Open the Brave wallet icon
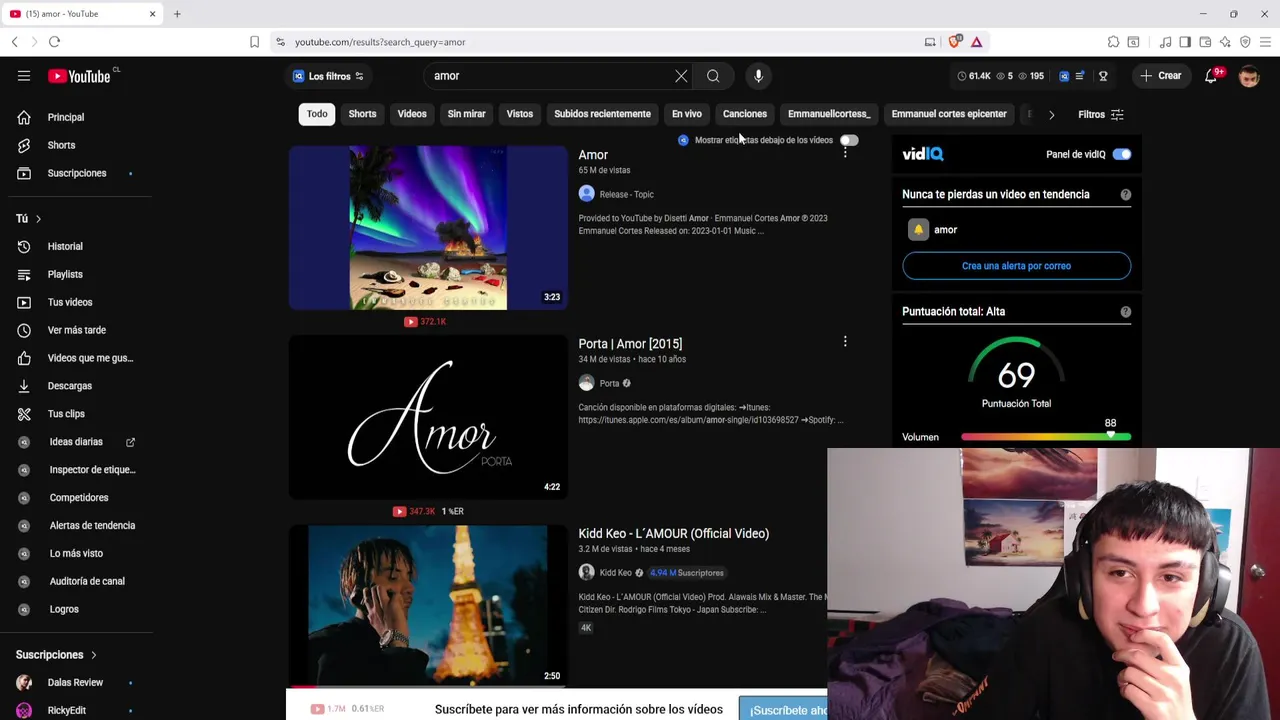This screenshot has height=720, width=1280. 1205,42
